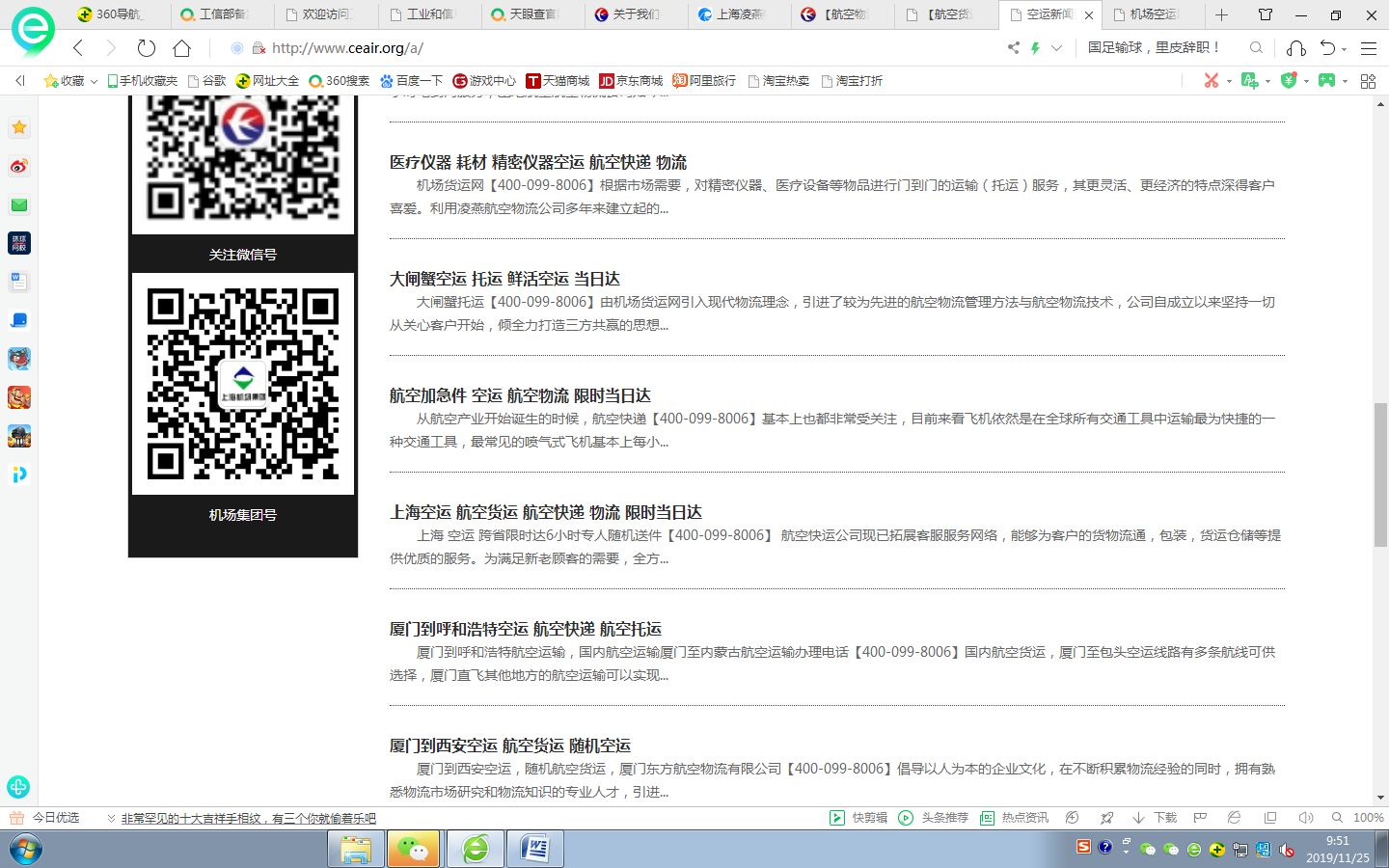This screenshot has width=1389, height=868.
Task: Open the 百度一下 bookmark
Action: (411, 81)
